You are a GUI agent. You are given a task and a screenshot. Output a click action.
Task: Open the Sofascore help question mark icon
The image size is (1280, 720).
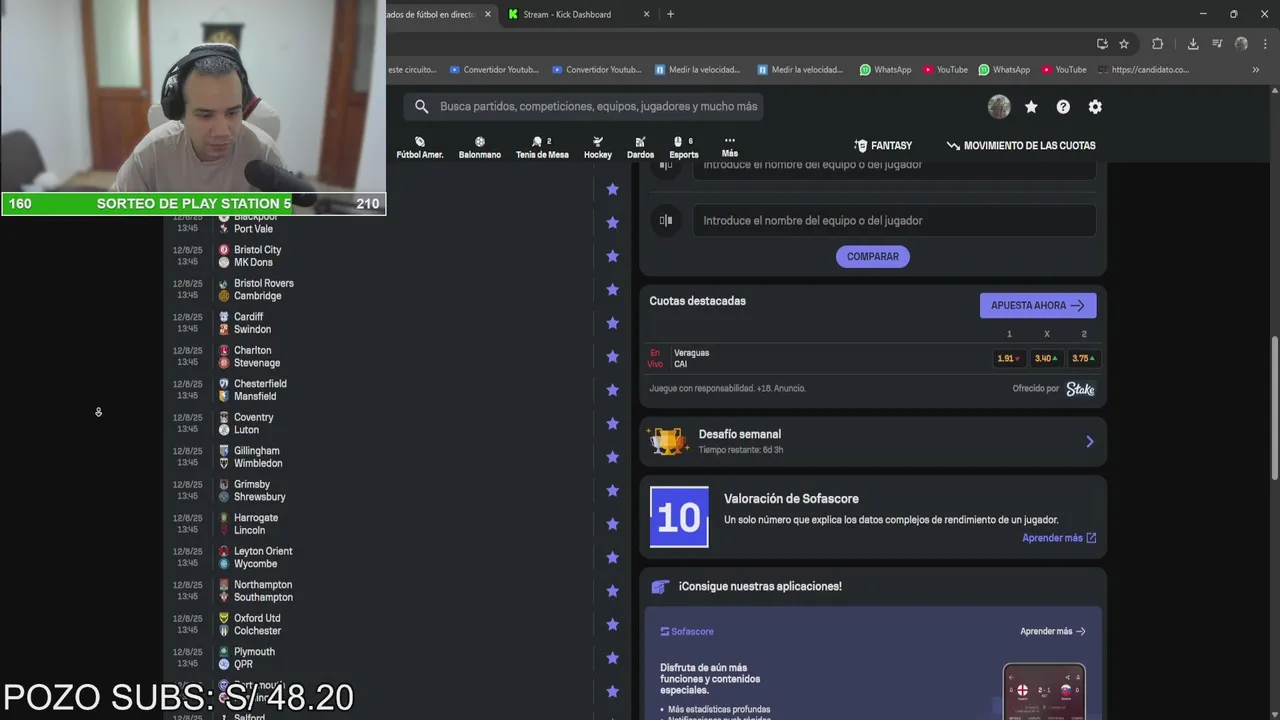1063,107
